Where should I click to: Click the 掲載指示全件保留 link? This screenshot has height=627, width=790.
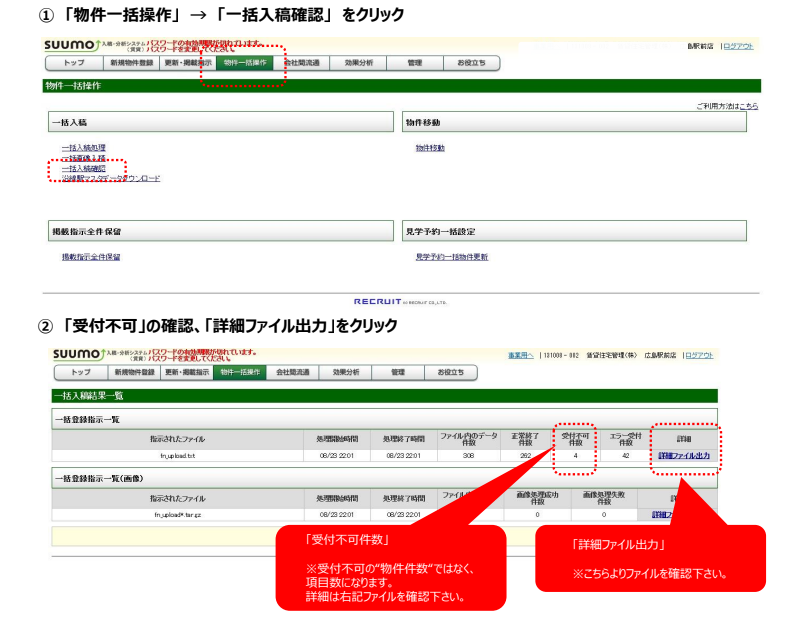[91, 257]
